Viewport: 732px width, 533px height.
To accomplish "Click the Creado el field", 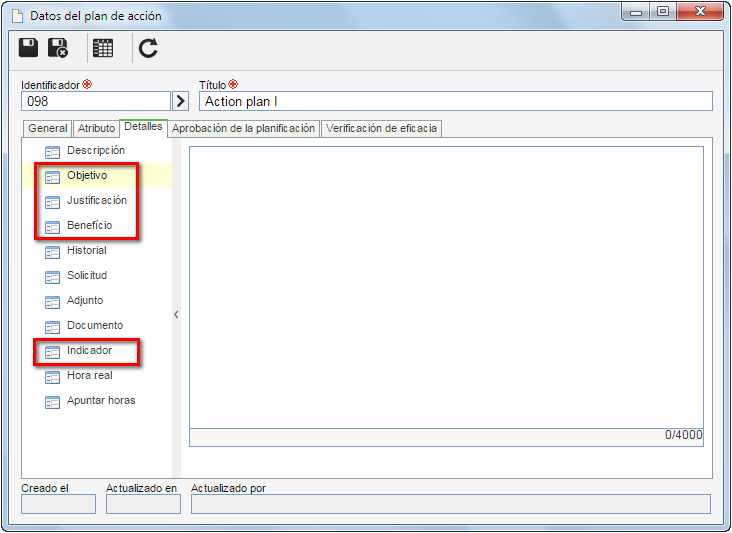I will [x=58, y=504].
